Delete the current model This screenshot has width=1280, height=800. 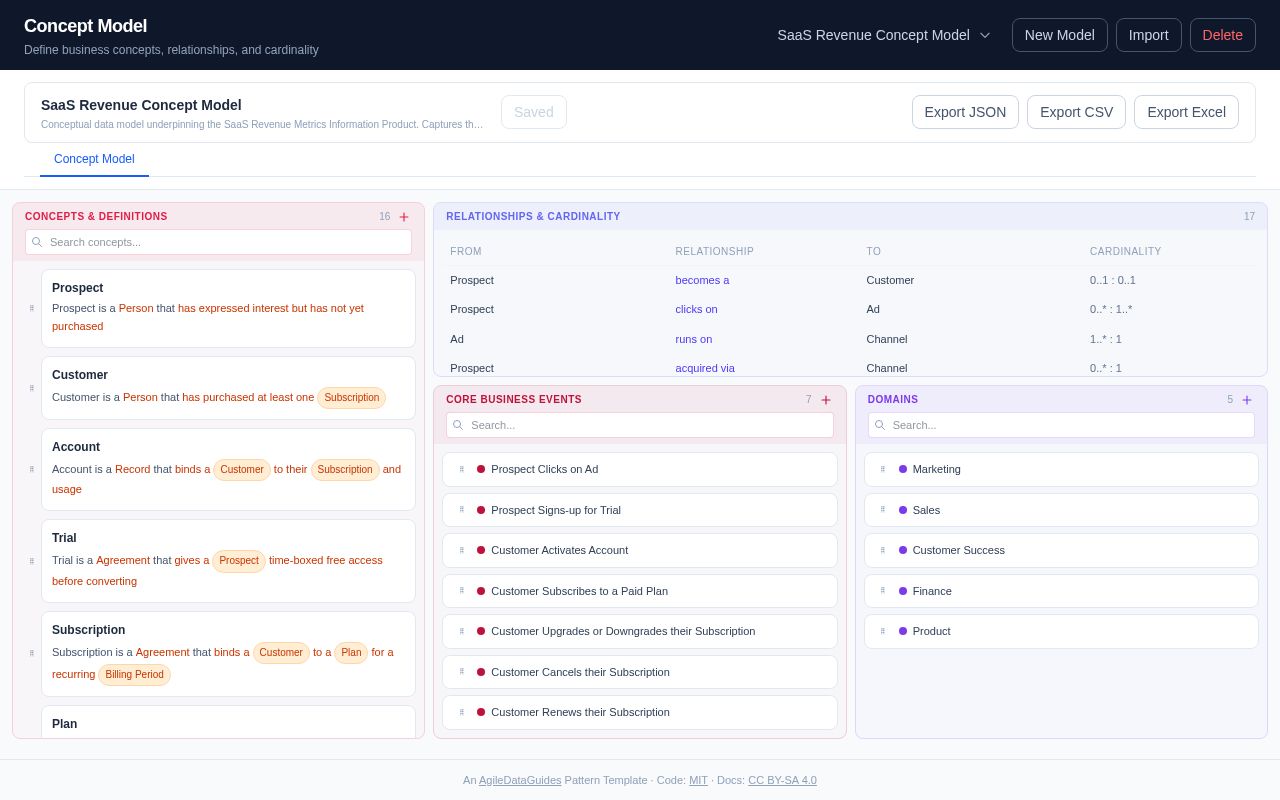point(1223,35)
